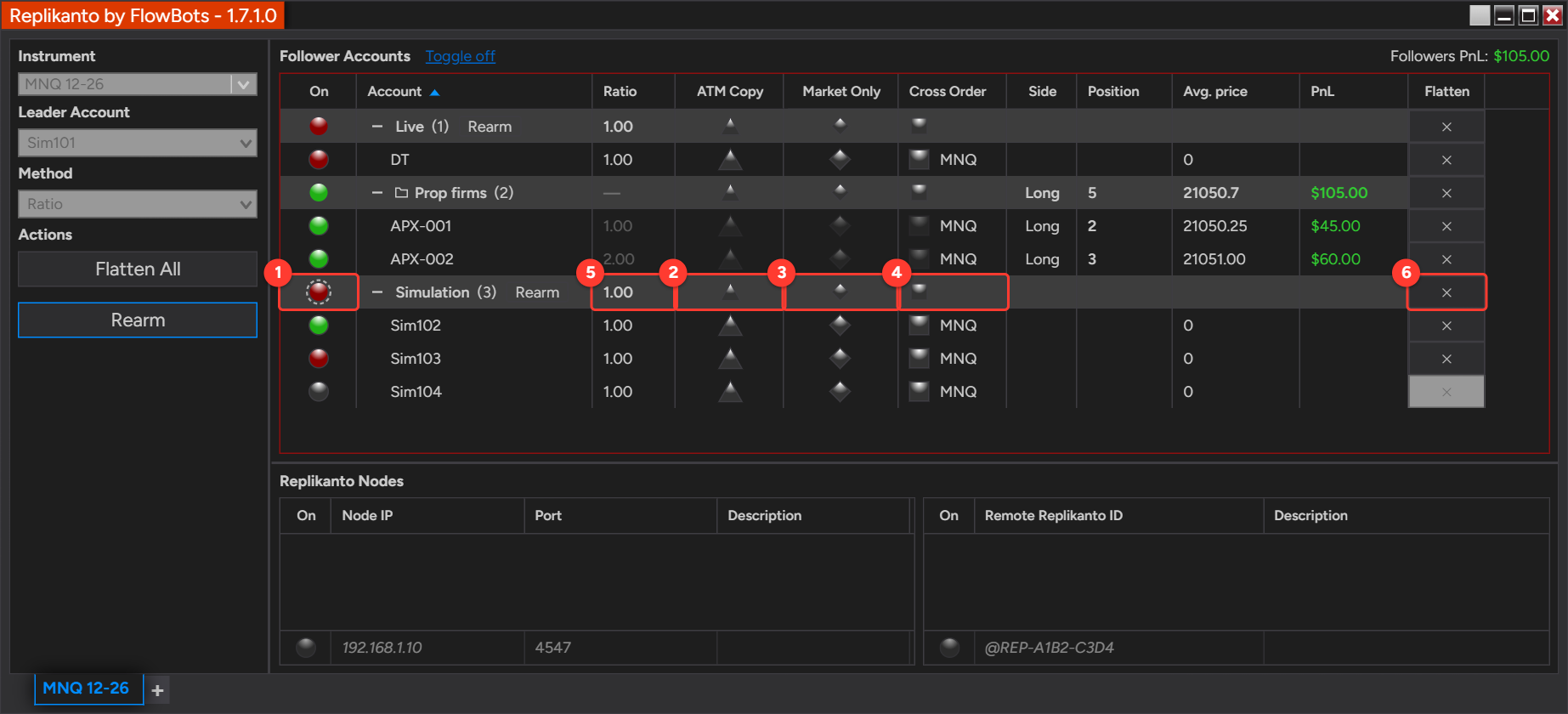Toggle Market Only diamond for DT row
The height and width of the screenshot is (714, 1568).
point(840,159)
